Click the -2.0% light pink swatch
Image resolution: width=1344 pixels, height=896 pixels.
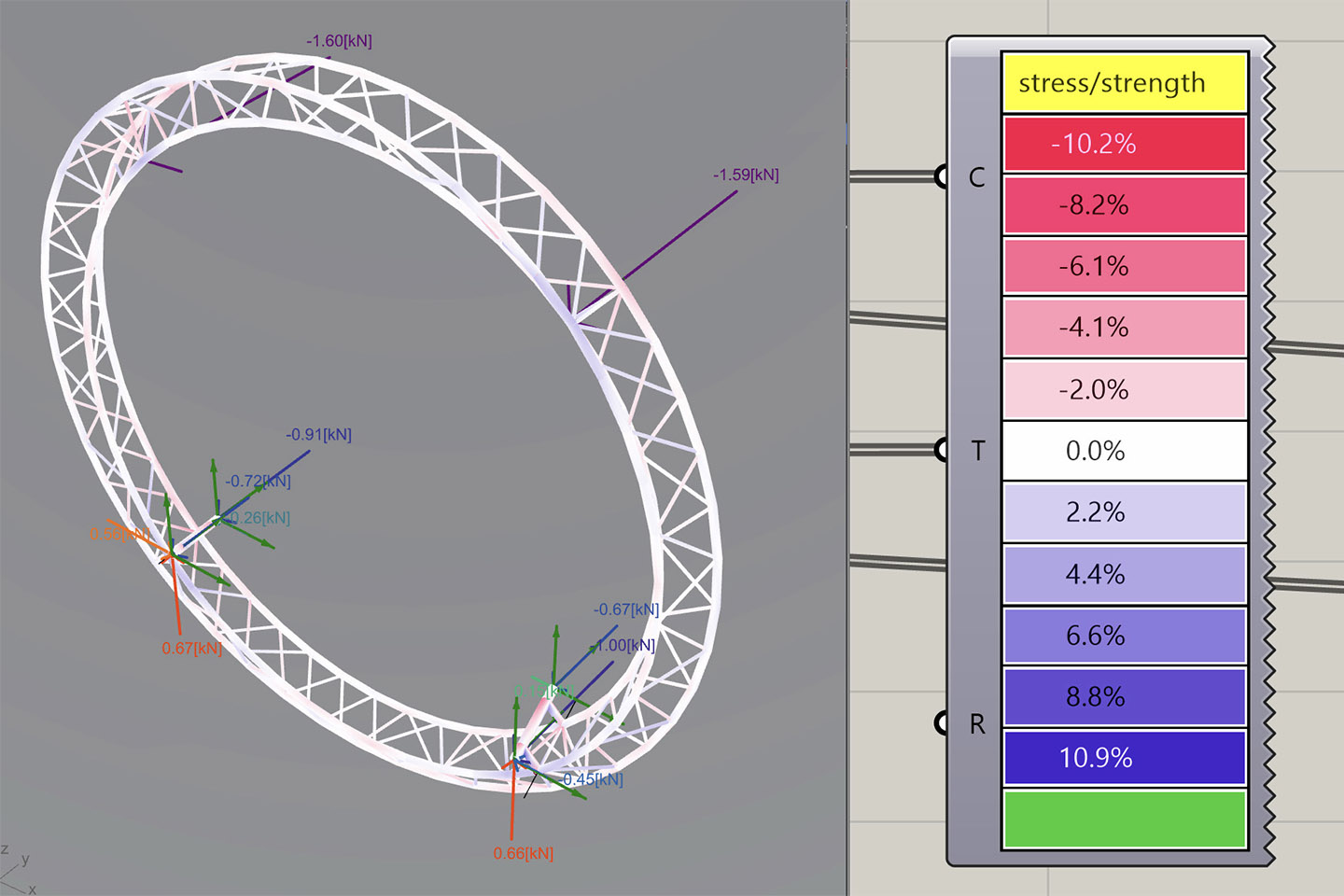point(1124,389)
